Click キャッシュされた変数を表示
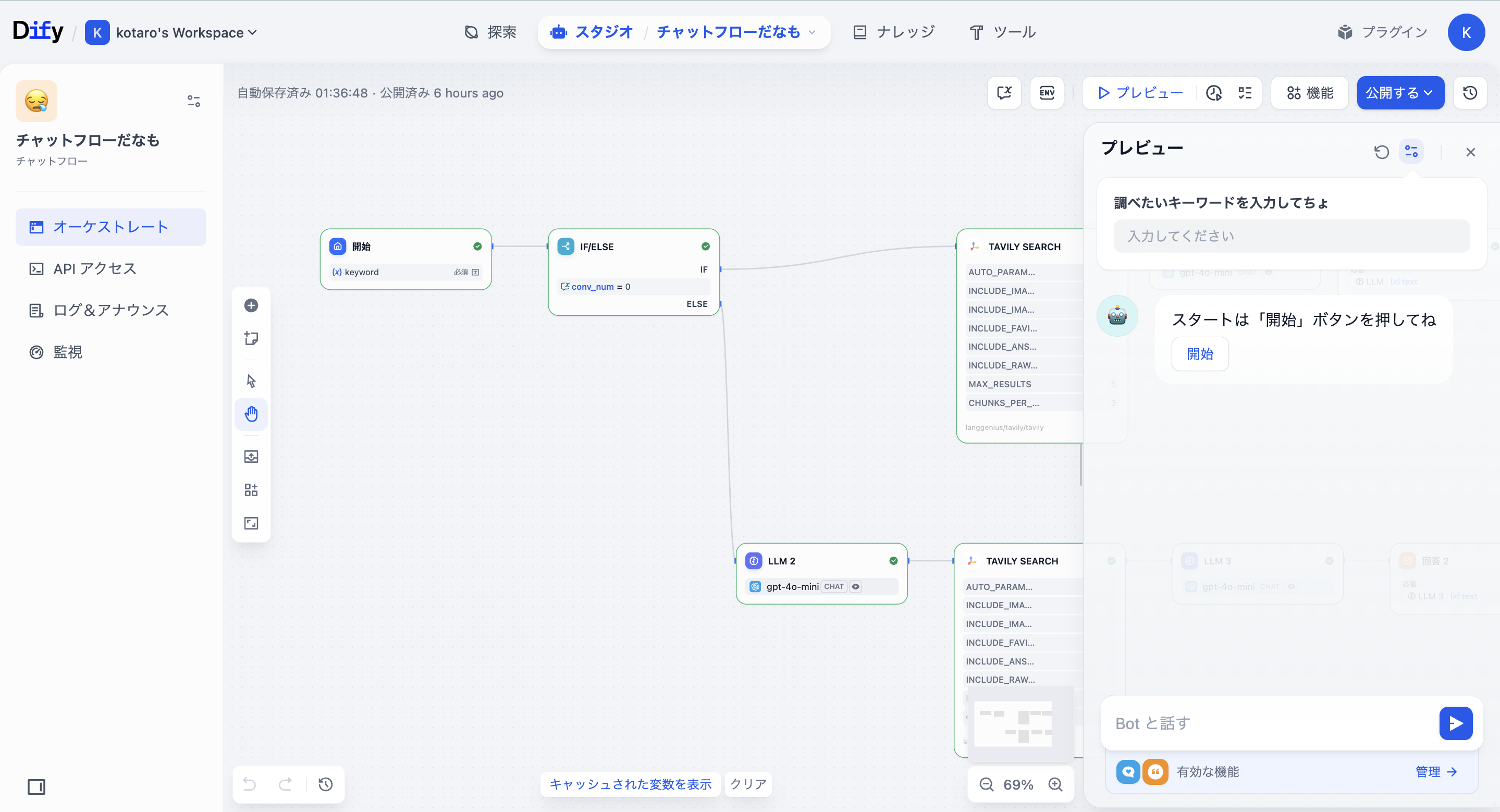The image size is (1500, 812). (x=631, y=784)
